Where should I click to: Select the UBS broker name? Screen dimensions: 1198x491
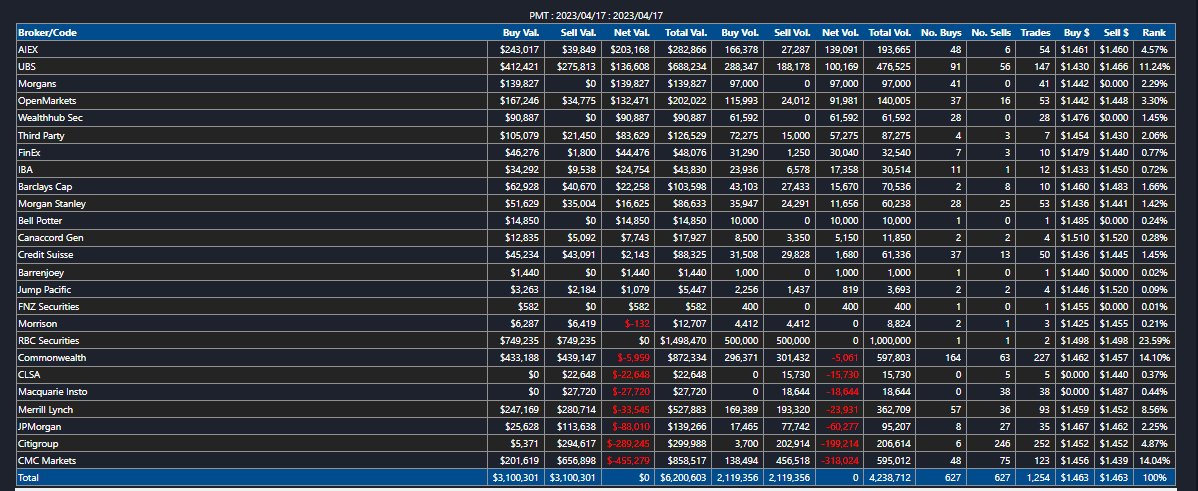pos(26,67)
